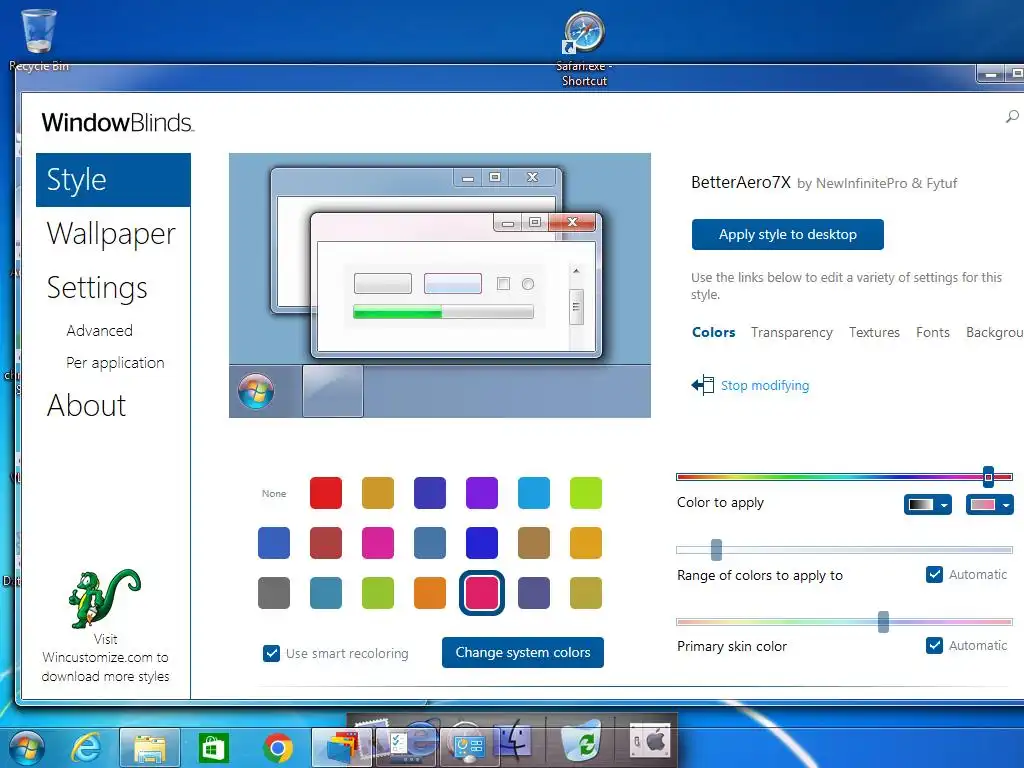This screenshot has width=1024, height=768.
Task: Click the recycle trash icon in the dock
Action: coord(581,741)
